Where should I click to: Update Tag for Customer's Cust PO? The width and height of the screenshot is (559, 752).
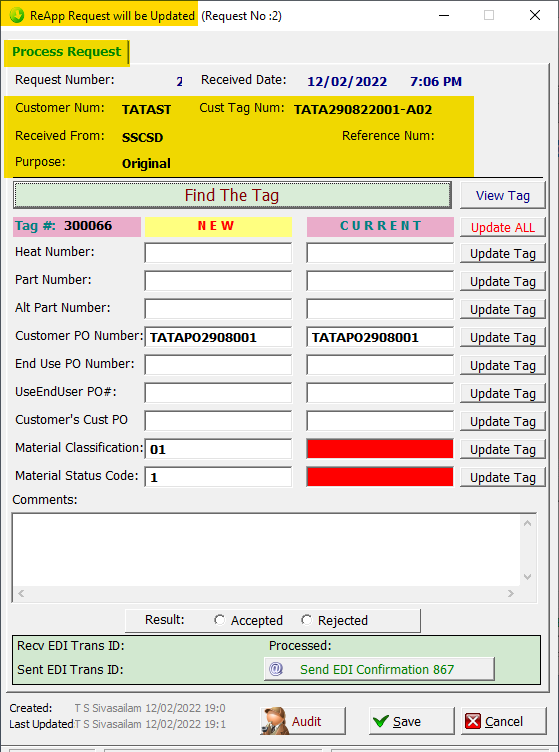pyautogui.click(x=502, y=421)
